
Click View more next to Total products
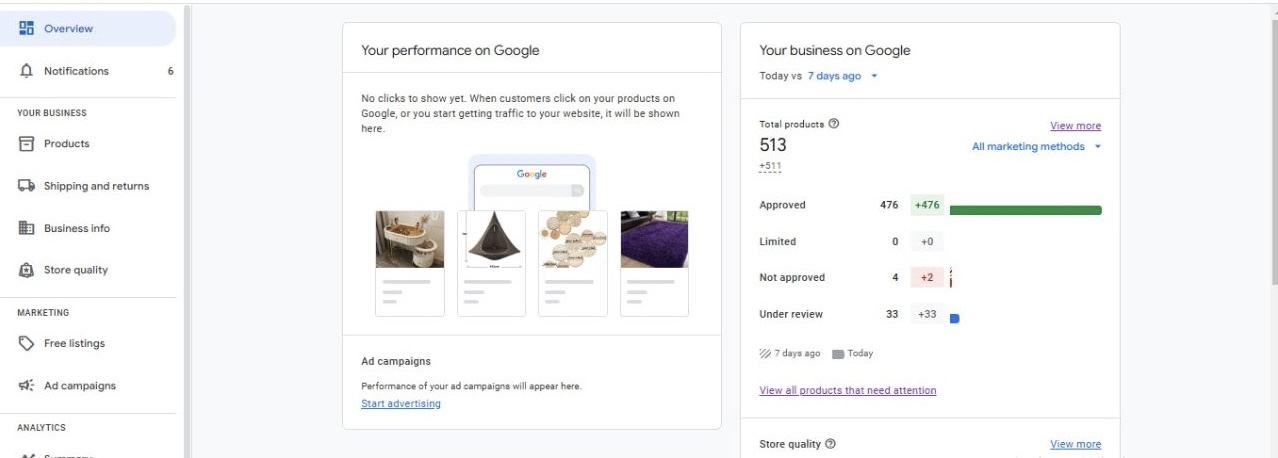click(1075, 126)
